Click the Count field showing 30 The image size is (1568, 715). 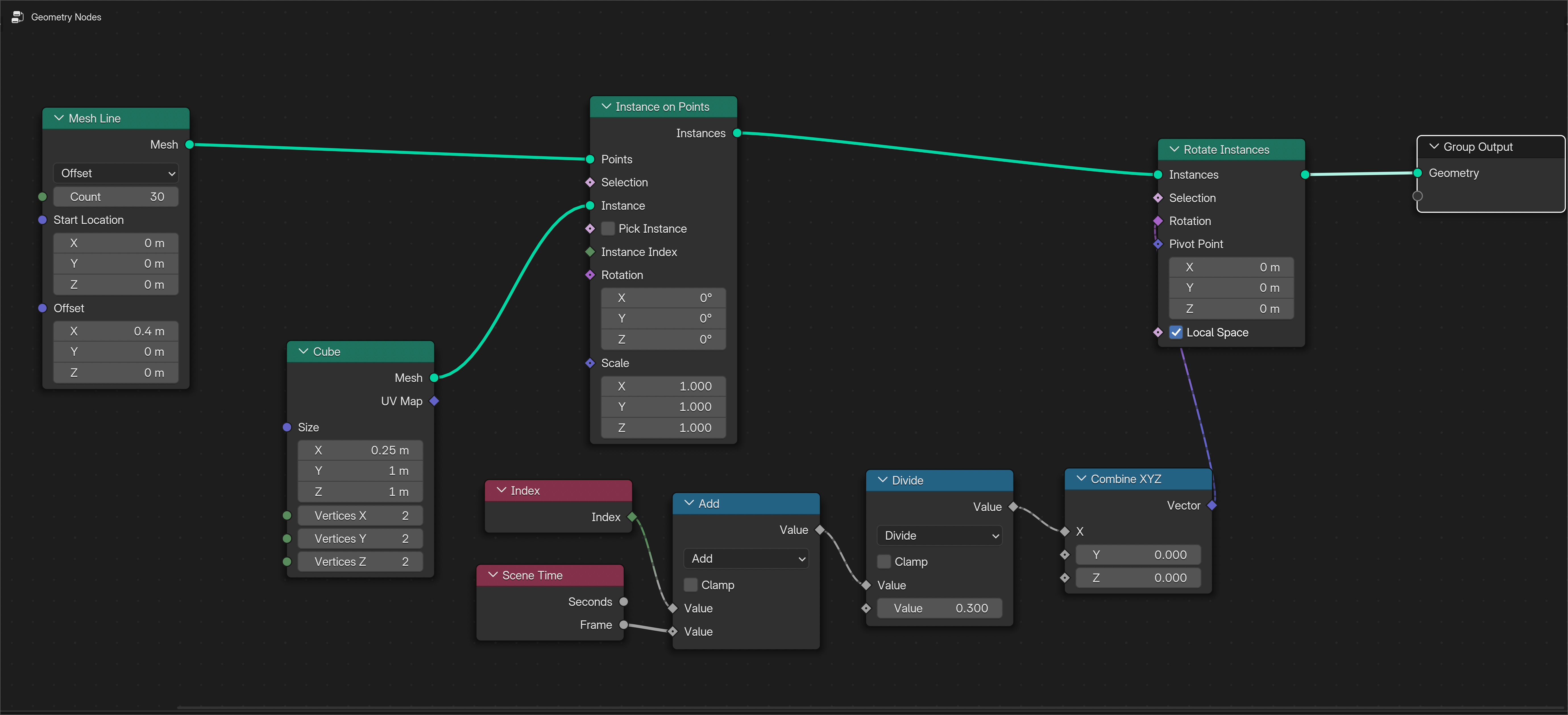pos(116,197)
